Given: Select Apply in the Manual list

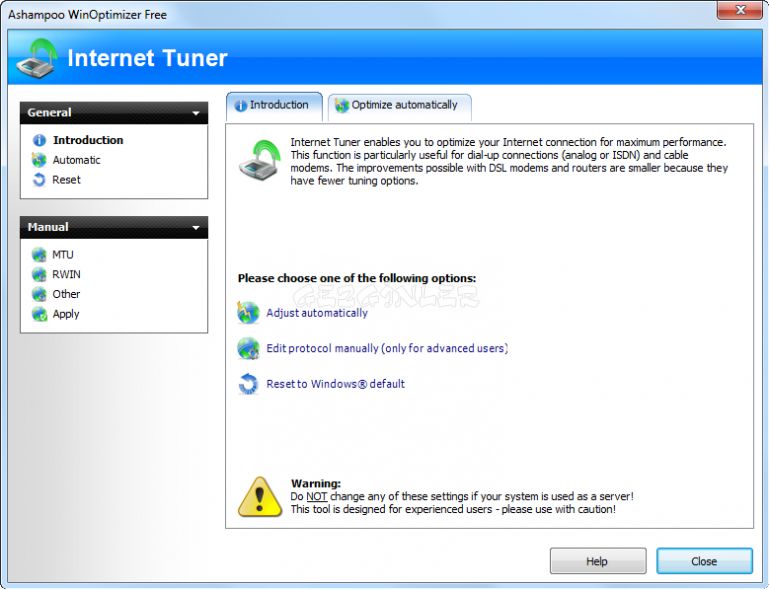Looking at the screenshot, I should tap(66, 314).
